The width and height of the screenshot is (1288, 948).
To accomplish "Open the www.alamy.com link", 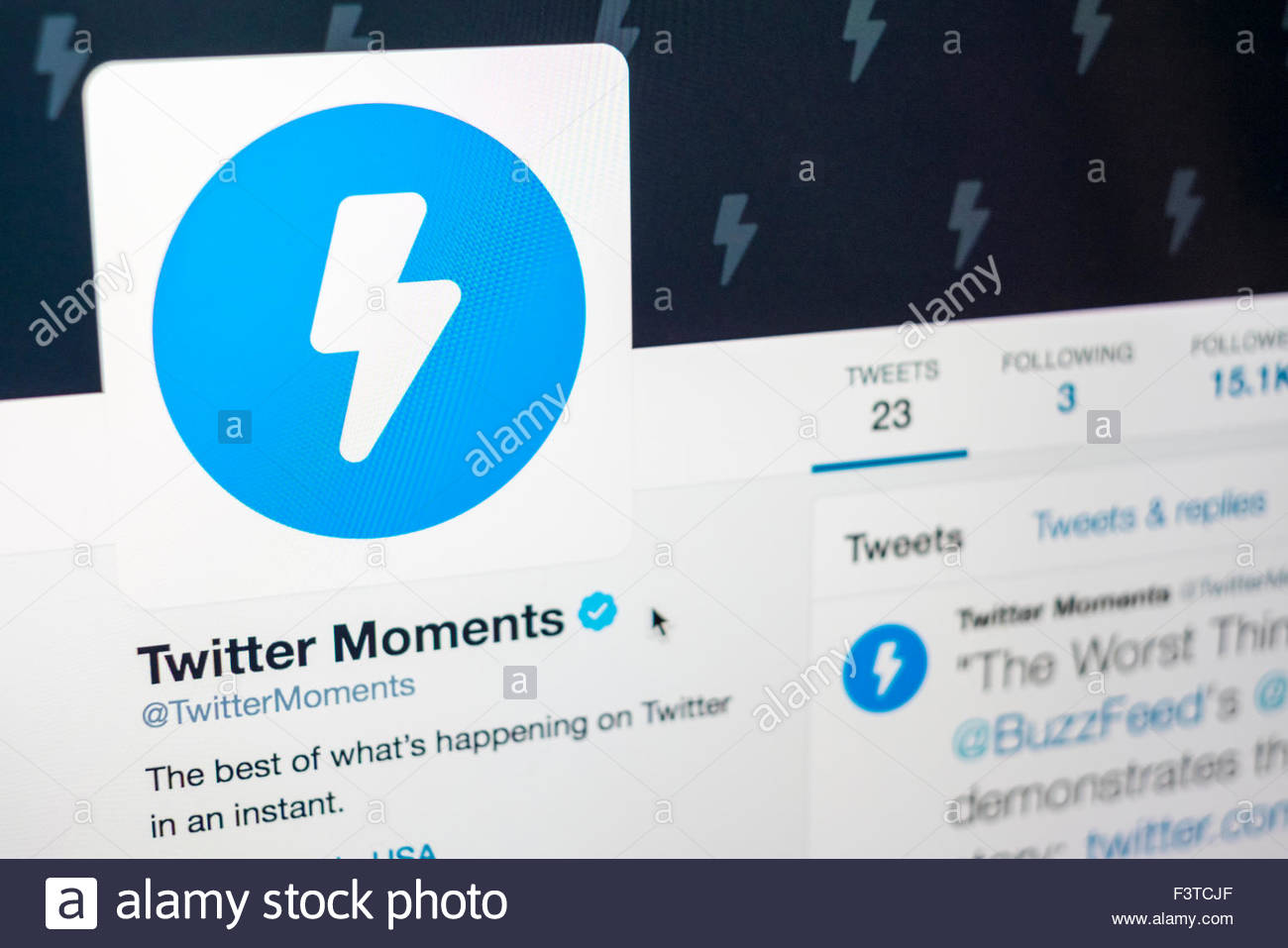I will (1172, 919).
